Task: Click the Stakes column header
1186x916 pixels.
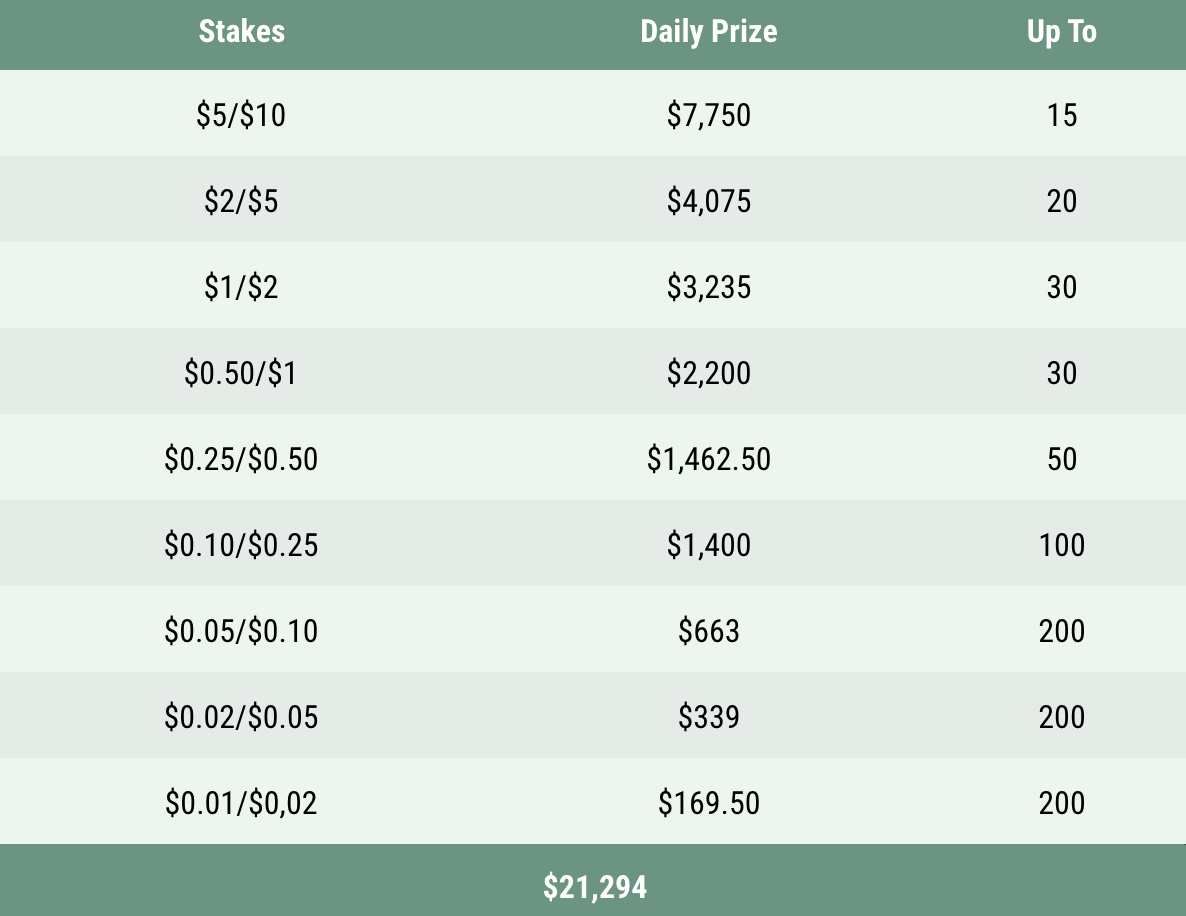Action: (x=241, y=32)
